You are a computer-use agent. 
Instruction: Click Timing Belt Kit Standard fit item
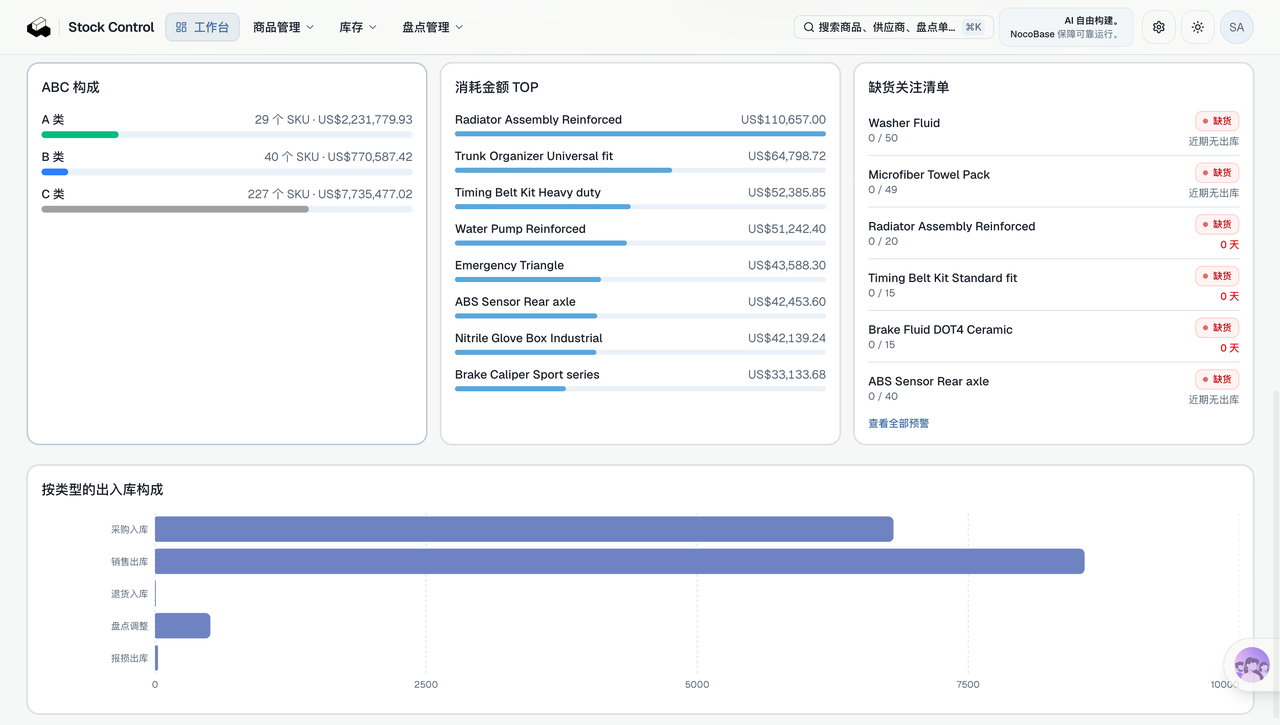pyautogui.click(x=943, y=278)
